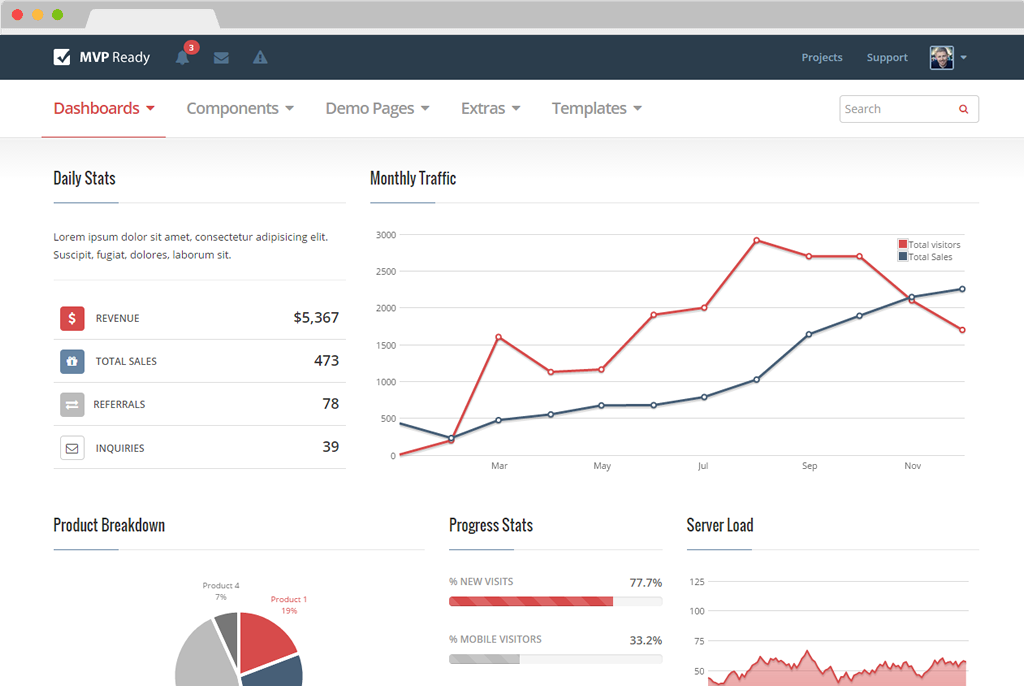Select the browser tab at top
Screen dimensions: 1024x686
(x=152, y=19)
